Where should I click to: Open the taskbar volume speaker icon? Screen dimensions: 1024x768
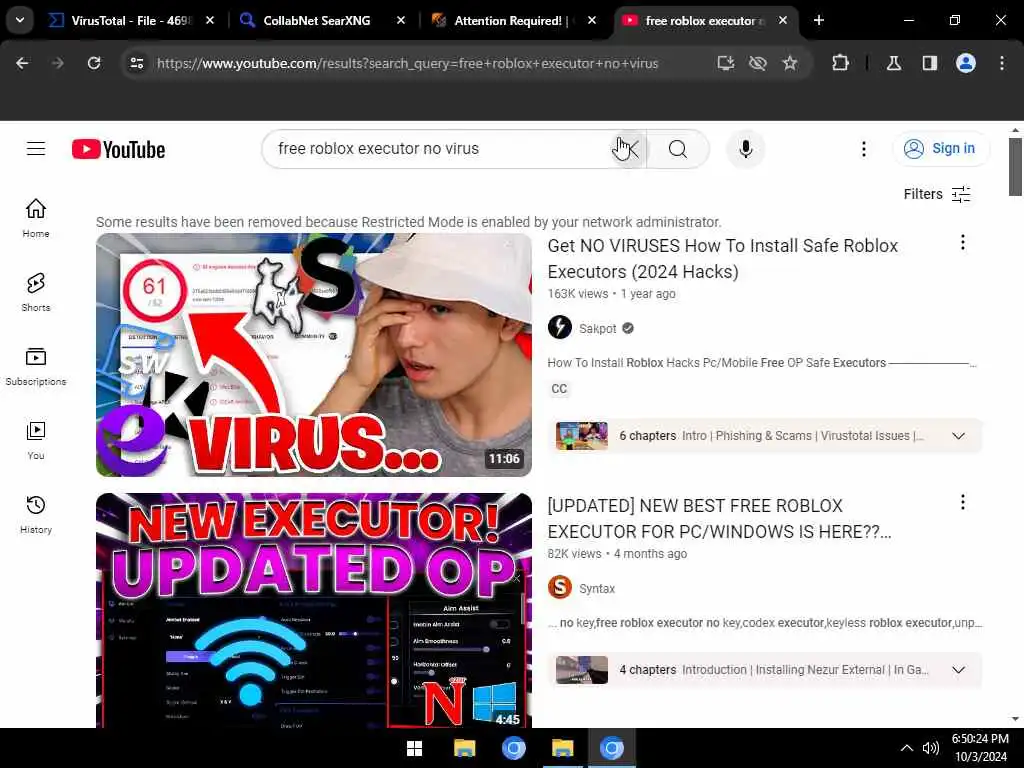930,748
